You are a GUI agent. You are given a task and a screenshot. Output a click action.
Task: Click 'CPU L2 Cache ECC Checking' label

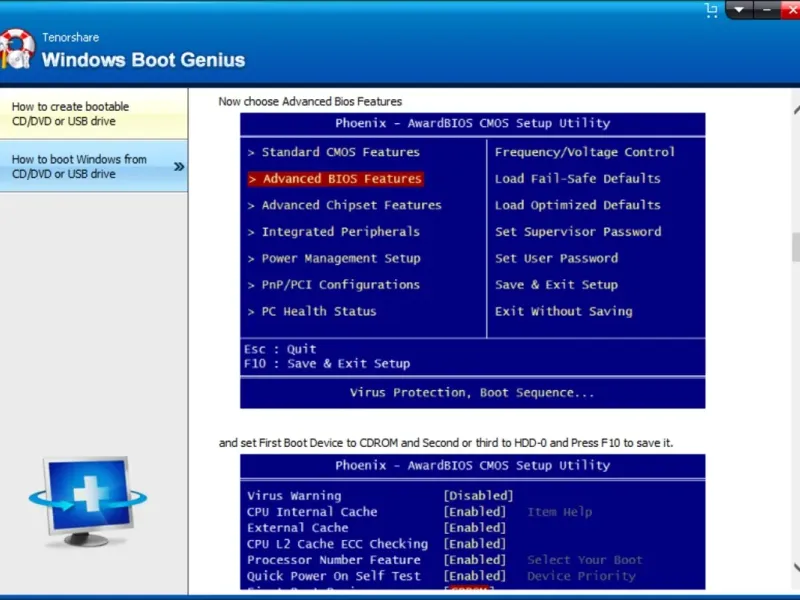point(337,544)
